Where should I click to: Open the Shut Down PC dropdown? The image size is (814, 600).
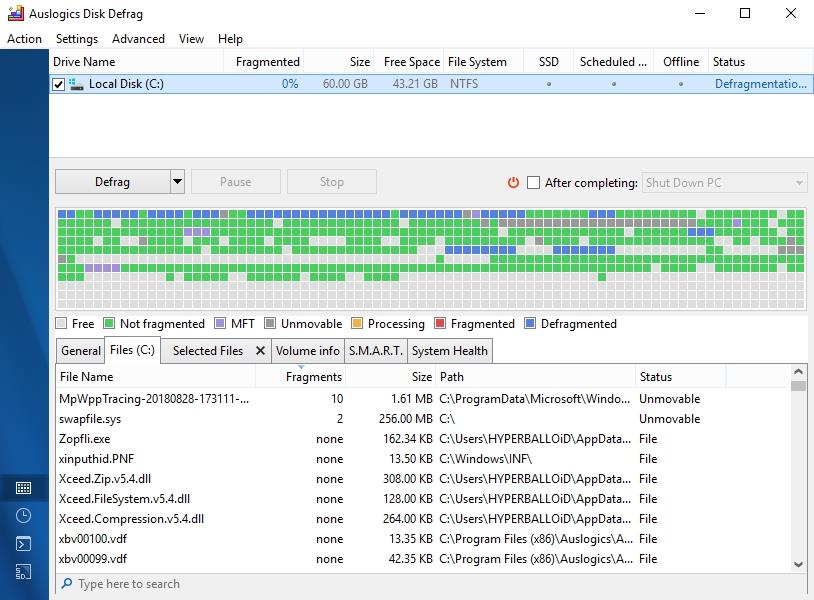coord(724,183)
